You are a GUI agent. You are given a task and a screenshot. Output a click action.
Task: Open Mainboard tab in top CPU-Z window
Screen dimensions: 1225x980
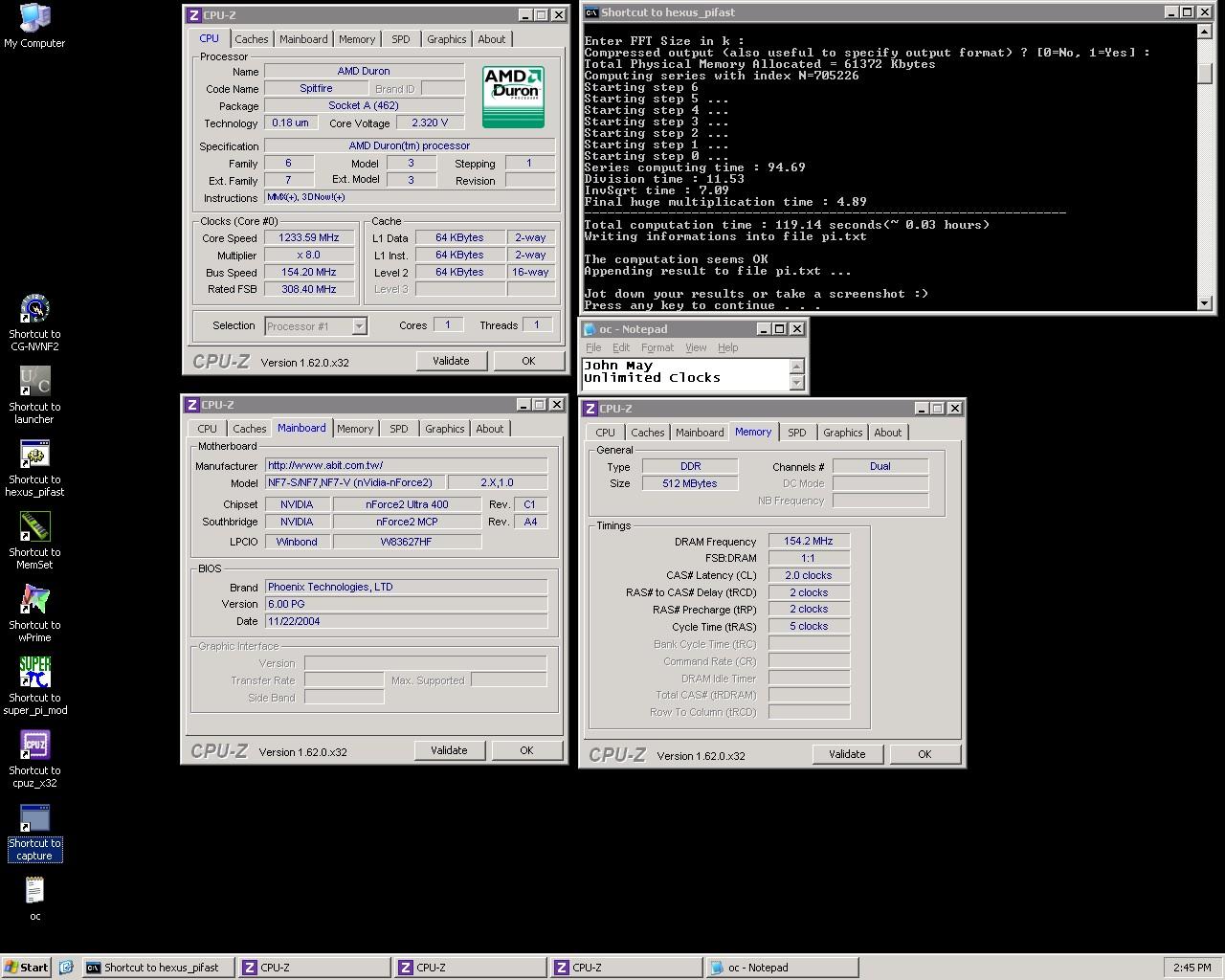(x=303, y=39)
